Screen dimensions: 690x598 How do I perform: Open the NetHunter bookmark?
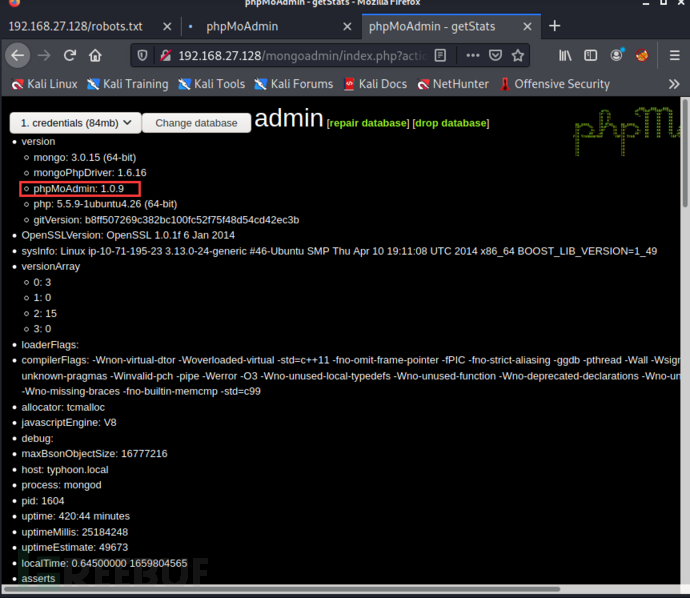click(453, 84)
